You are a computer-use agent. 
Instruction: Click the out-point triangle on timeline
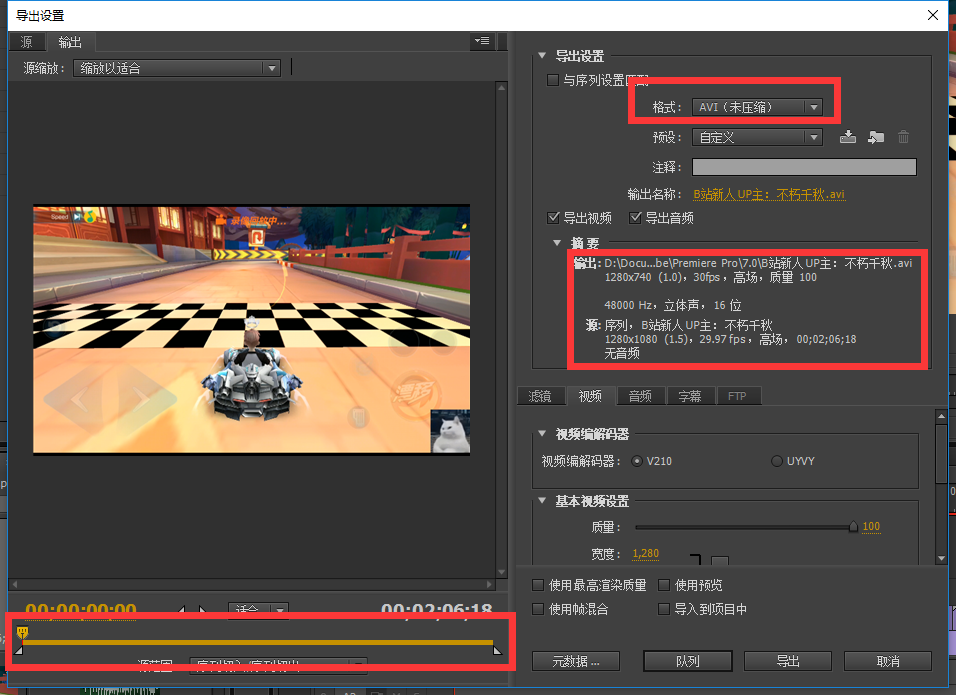[498, 650]
